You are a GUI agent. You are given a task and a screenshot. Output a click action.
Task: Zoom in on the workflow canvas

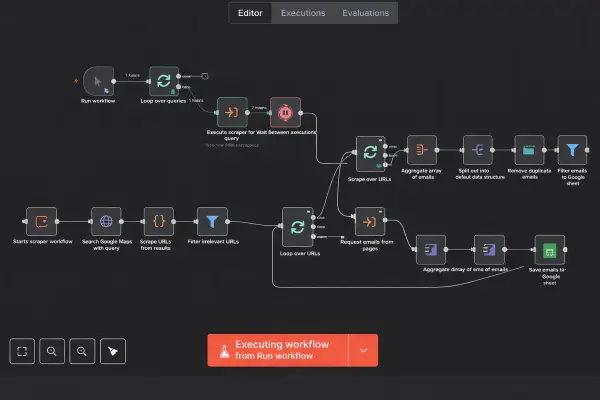click(x=51, y=351)
